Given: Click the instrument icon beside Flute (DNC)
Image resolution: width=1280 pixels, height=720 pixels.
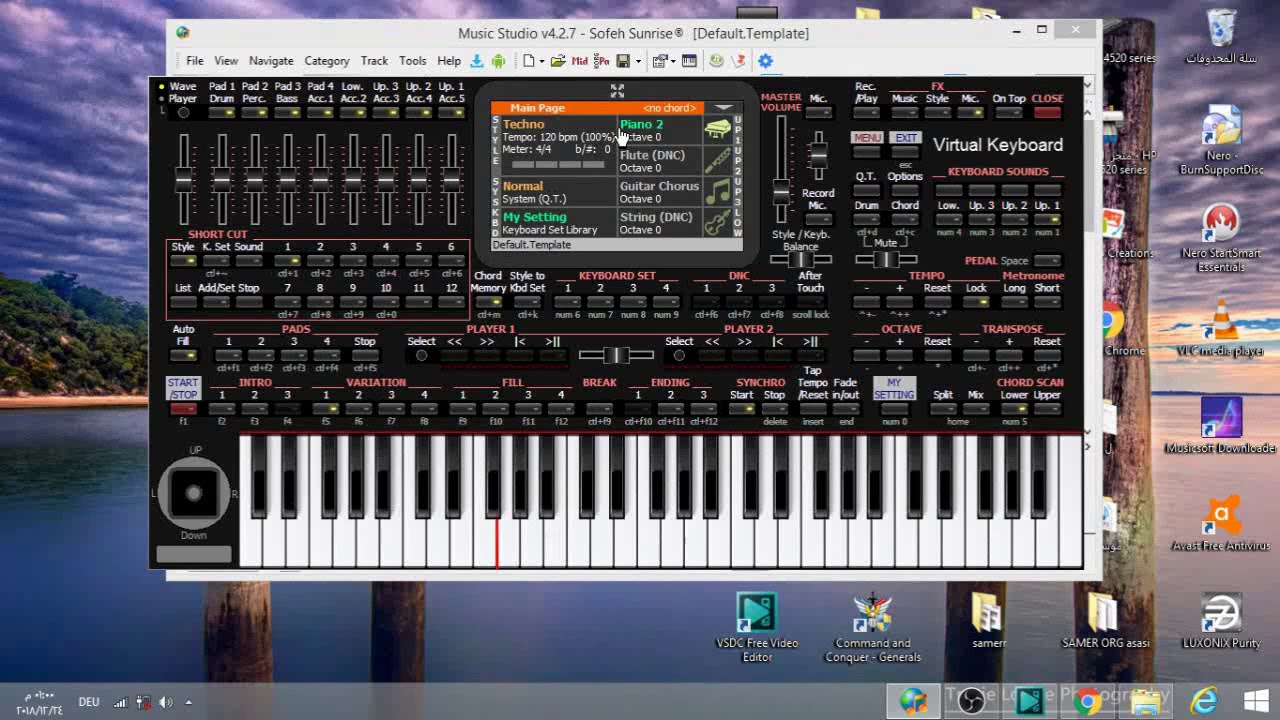Looking at the screenshot, I should (717, 161).
